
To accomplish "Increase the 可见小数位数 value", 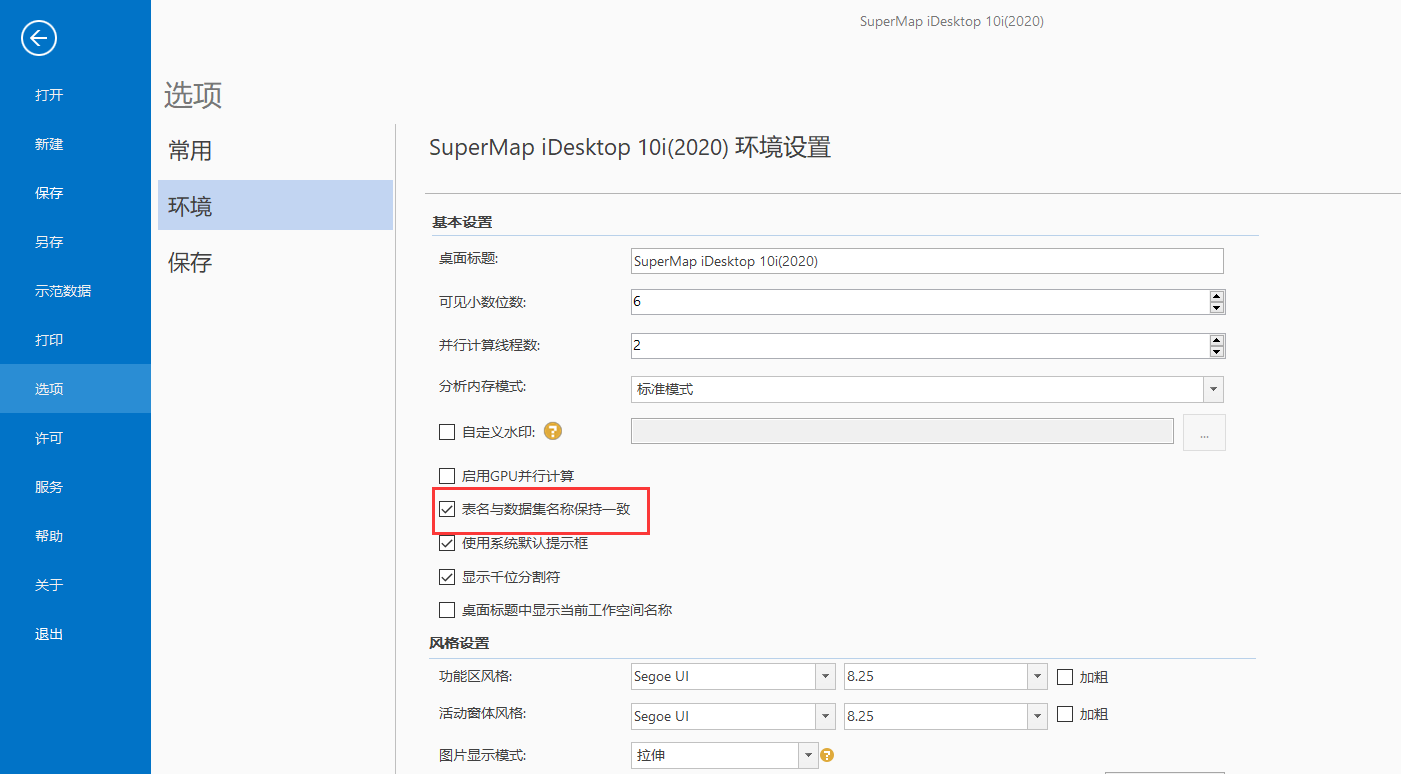I will [1216, 296].
